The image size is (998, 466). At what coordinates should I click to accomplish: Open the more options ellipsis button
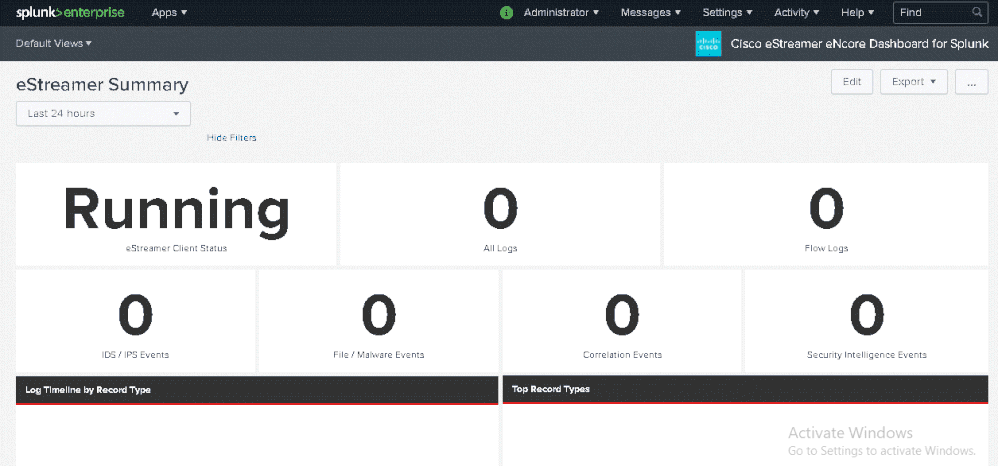(971, 81)
